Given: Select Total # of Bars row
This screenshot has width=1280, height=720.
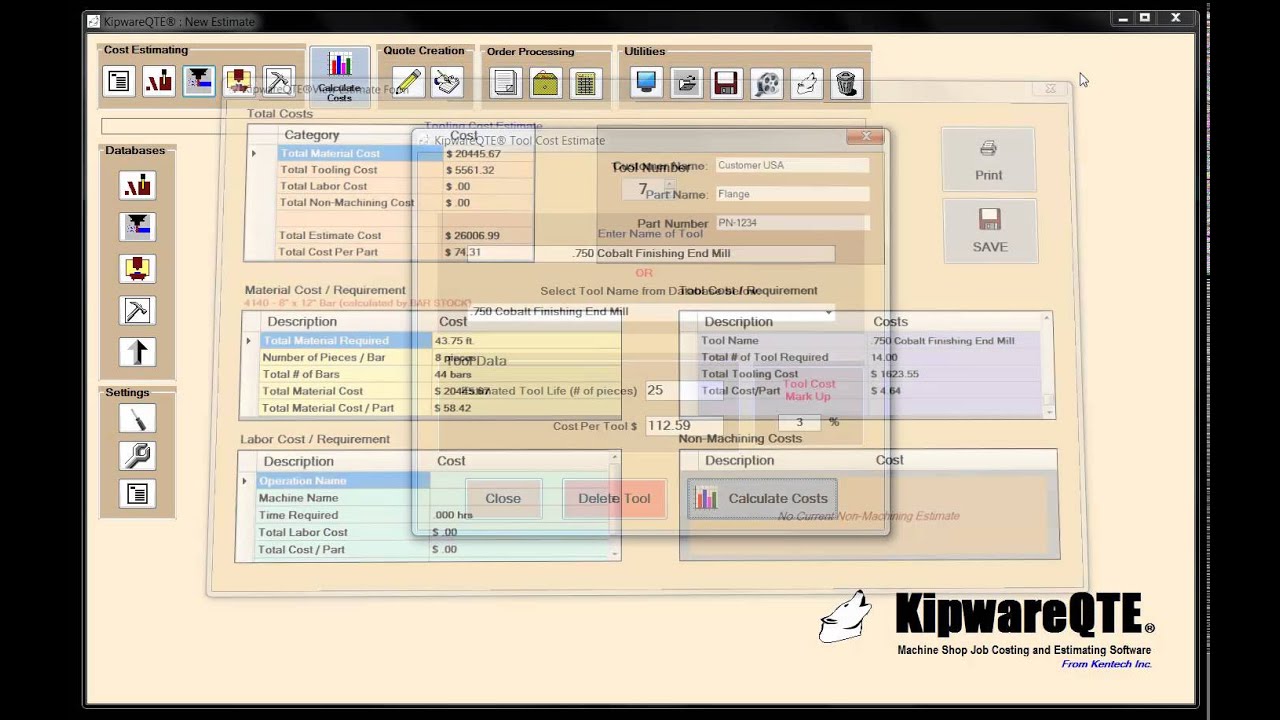Looking at the screenshot, I should (x=430, y=374).
